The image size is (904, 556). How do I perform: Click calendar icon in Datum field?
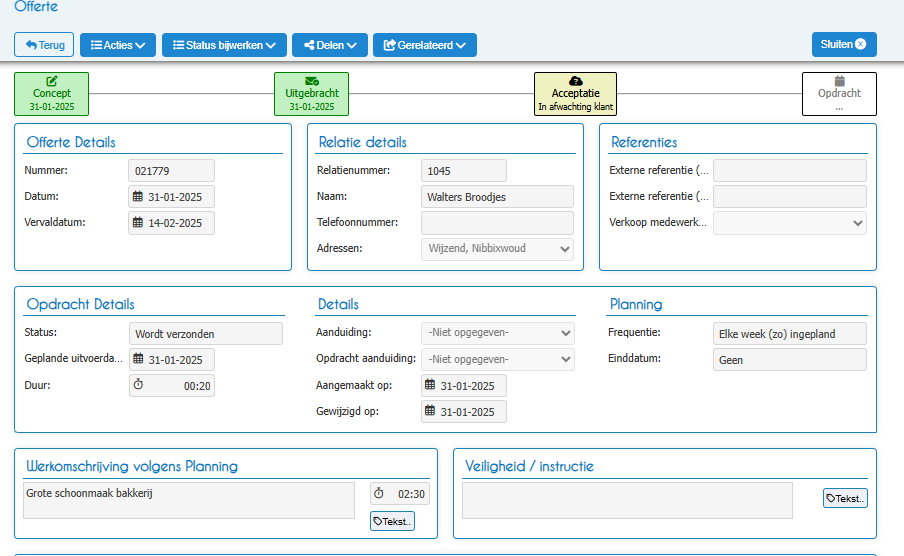(138, 197)
